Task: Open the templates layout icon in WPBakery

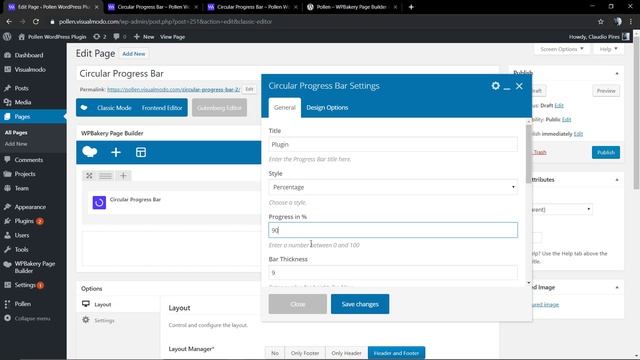Action: [x=141, y=152]
